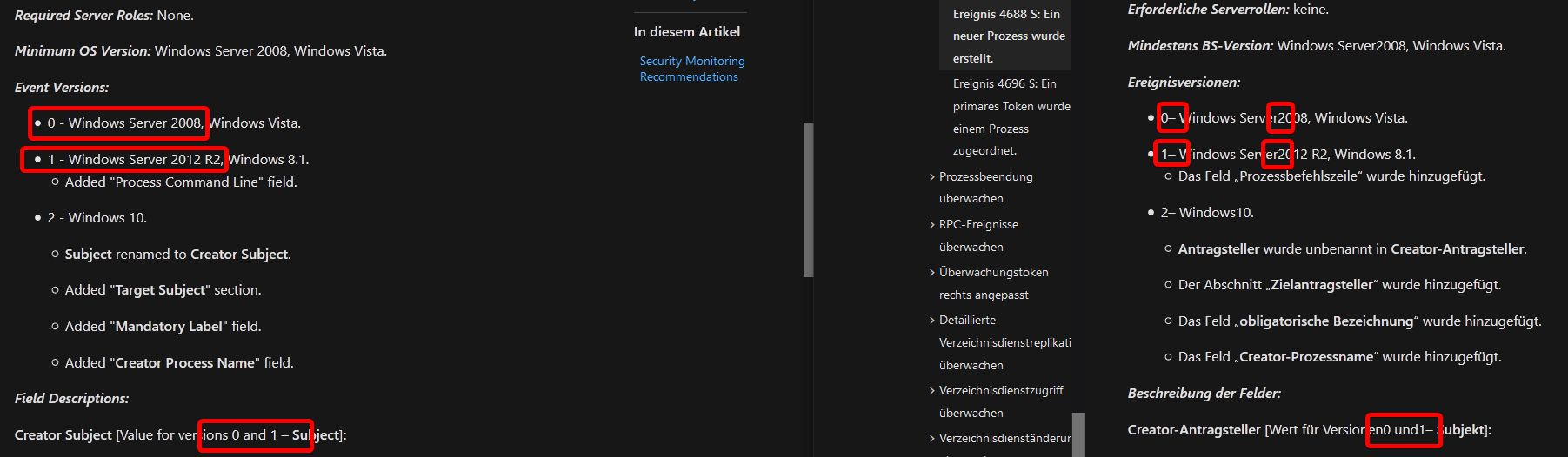Click '2– Windows10.' German list item
This screenshot has width=1568, height=457.
point(1207,213)
